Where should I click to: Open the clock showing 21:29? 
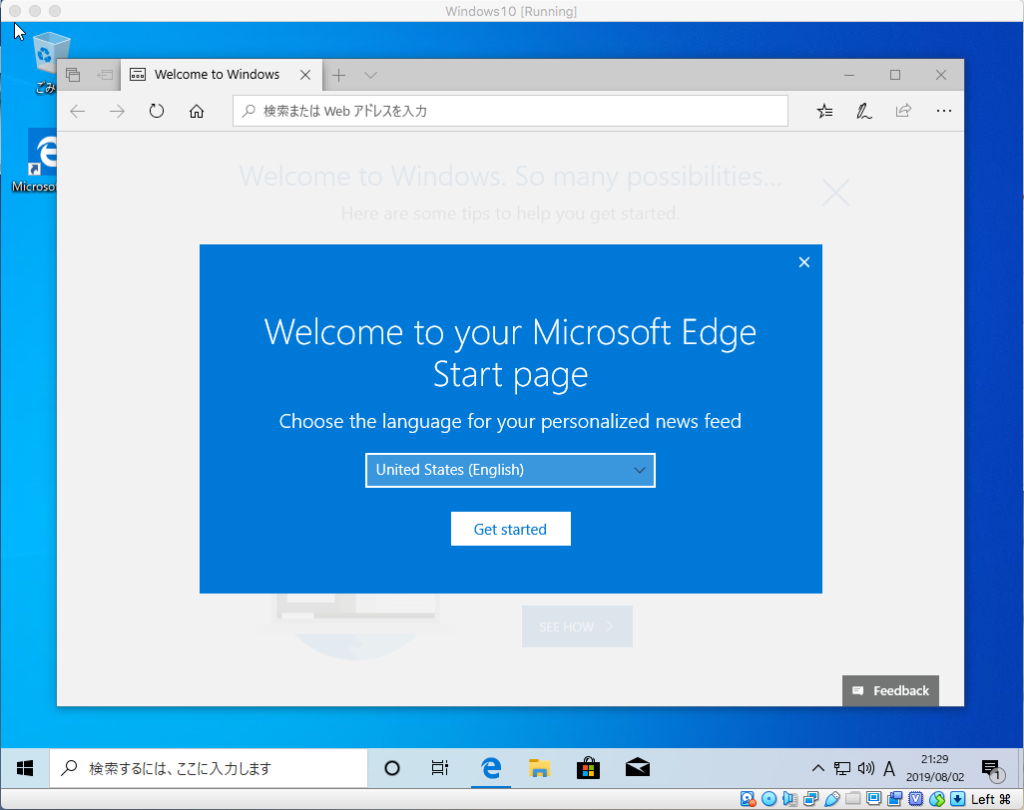935,768
